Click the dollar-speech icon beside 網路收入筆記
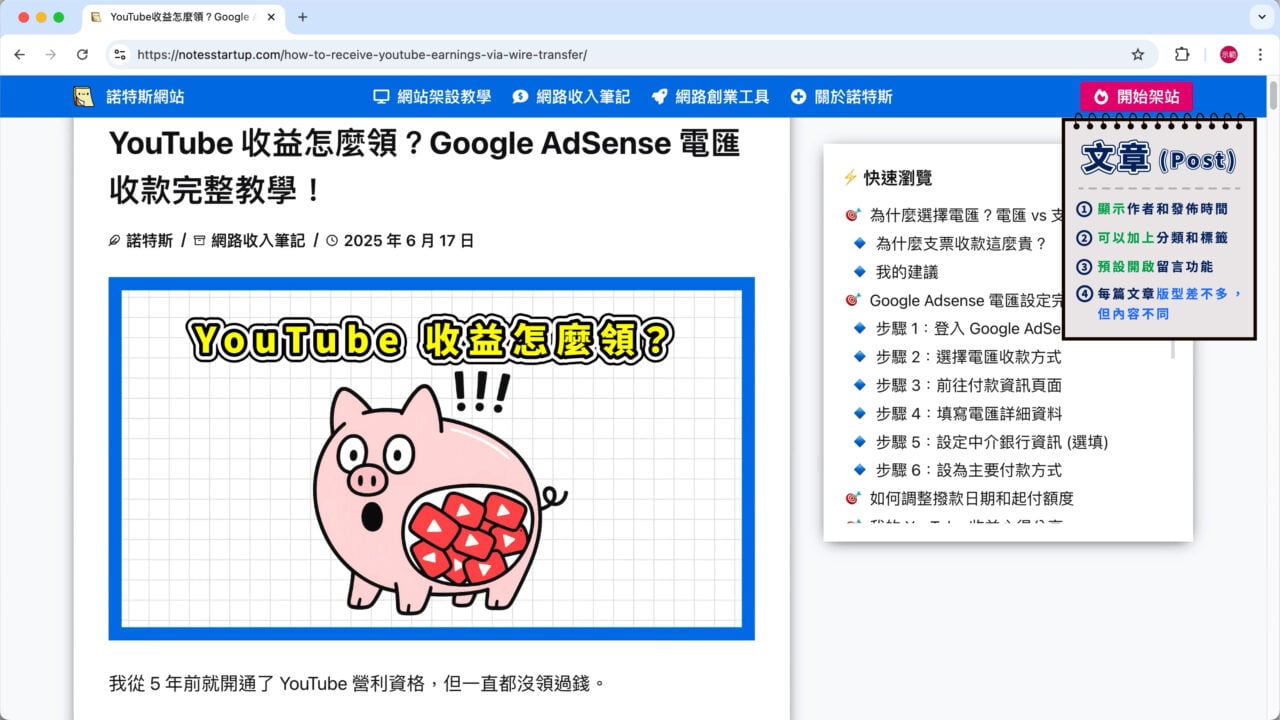1280x720 pixels. (x=520, y=96)
